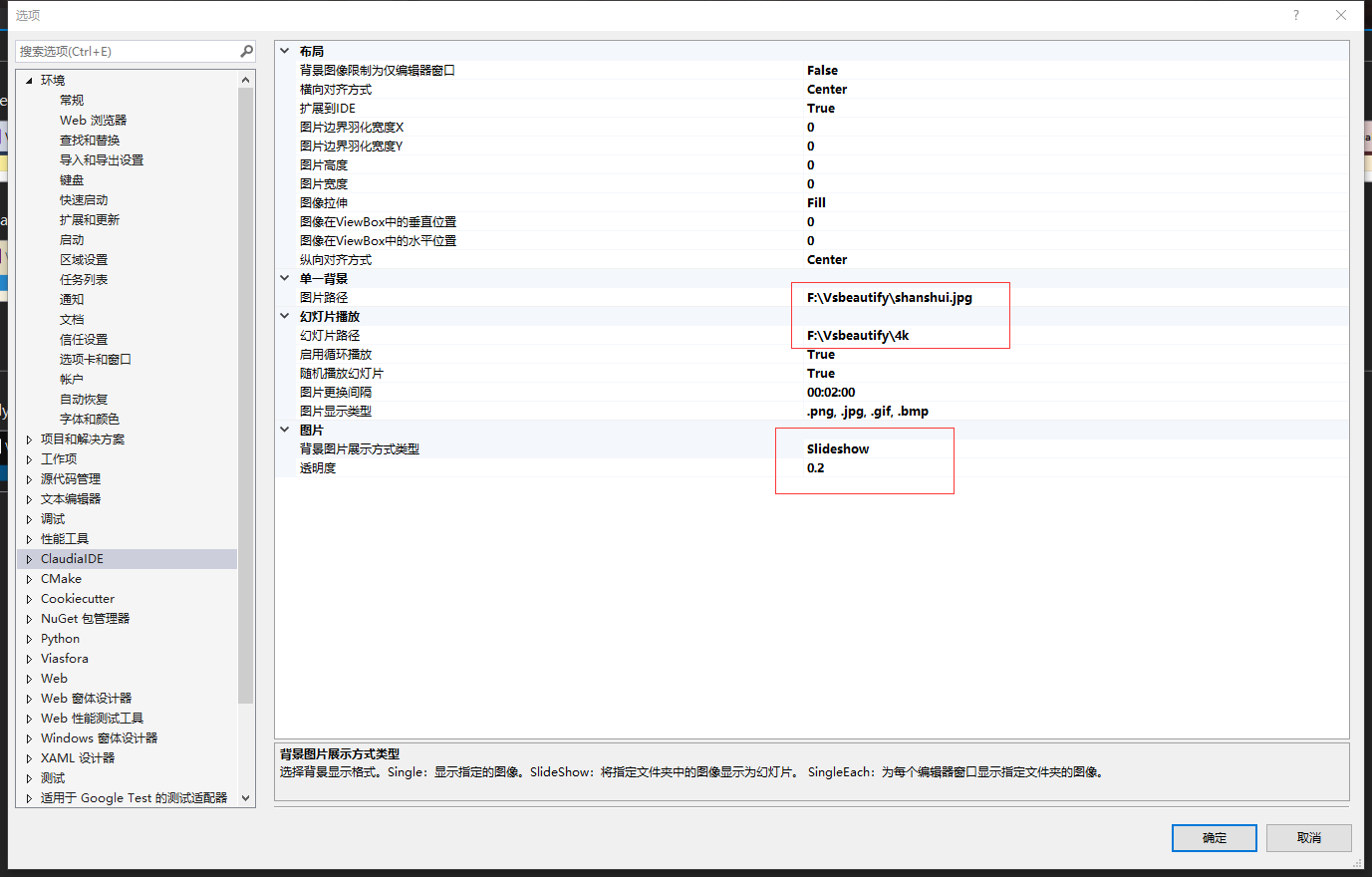Expand the Python settings node
Screen dimensions: 1372x877
tap(28, 638)
